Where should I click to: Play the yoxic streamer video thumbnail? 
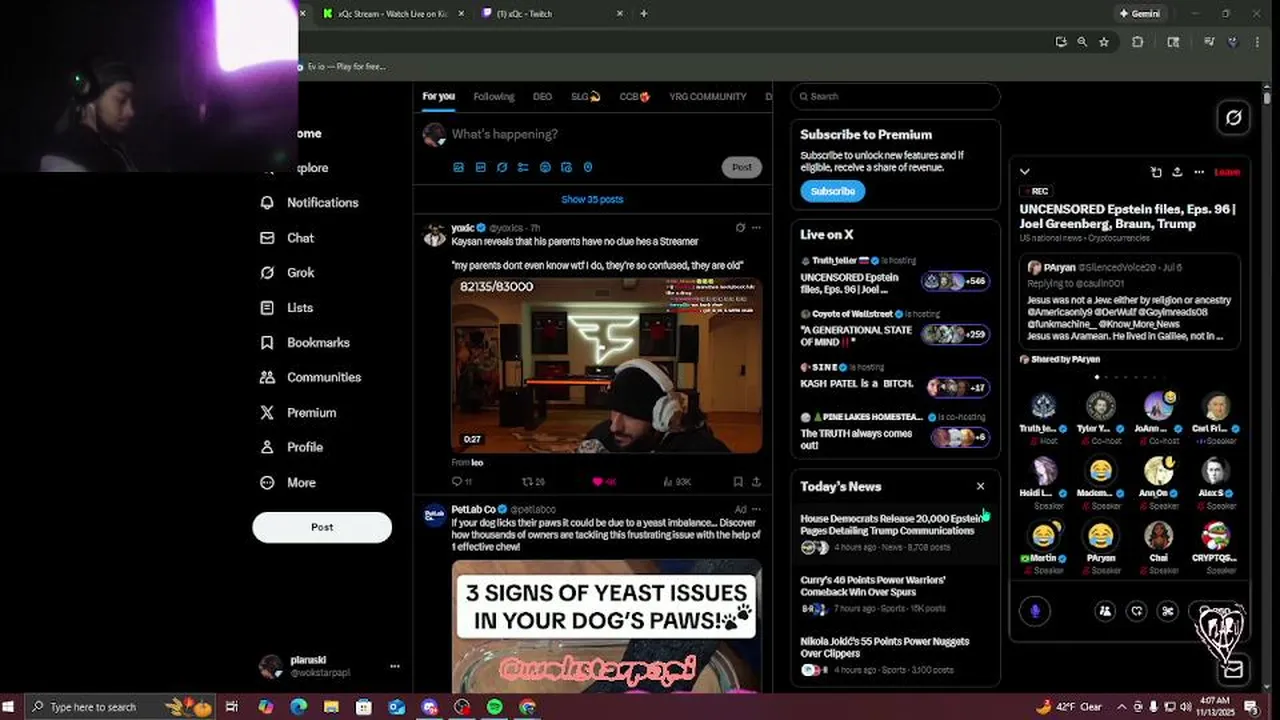tap(606, 365)
